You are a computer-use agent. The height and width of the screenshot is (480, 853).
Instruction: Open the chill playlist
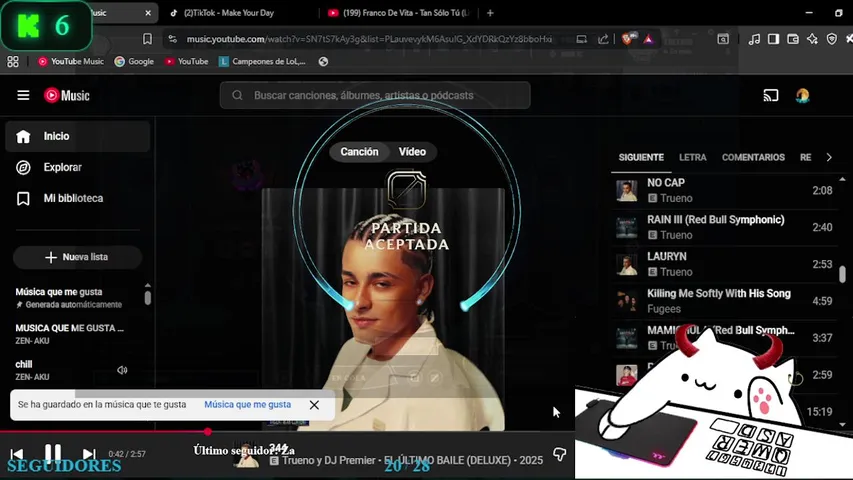click(60, 370)
